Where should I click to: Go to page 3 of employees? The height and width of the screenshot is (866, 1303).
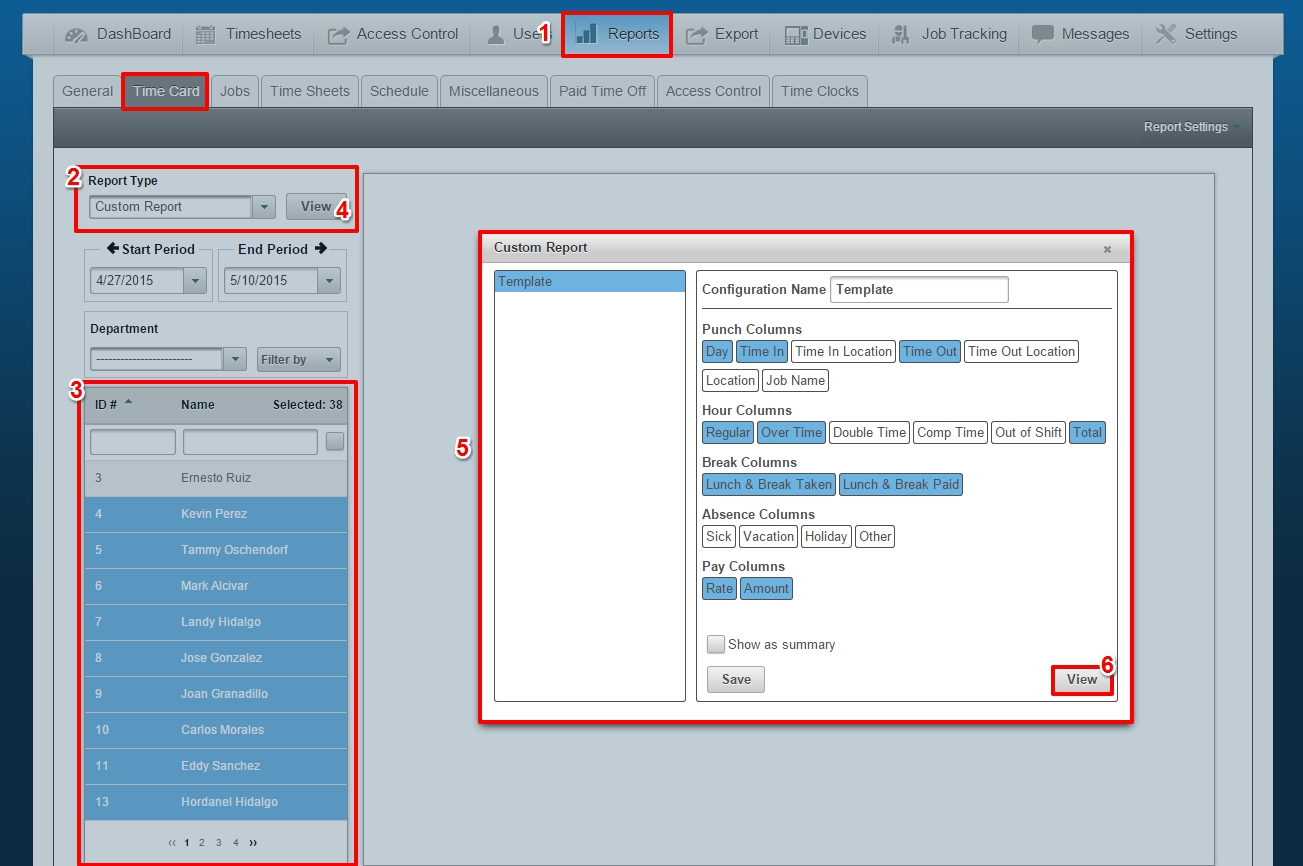219,843
